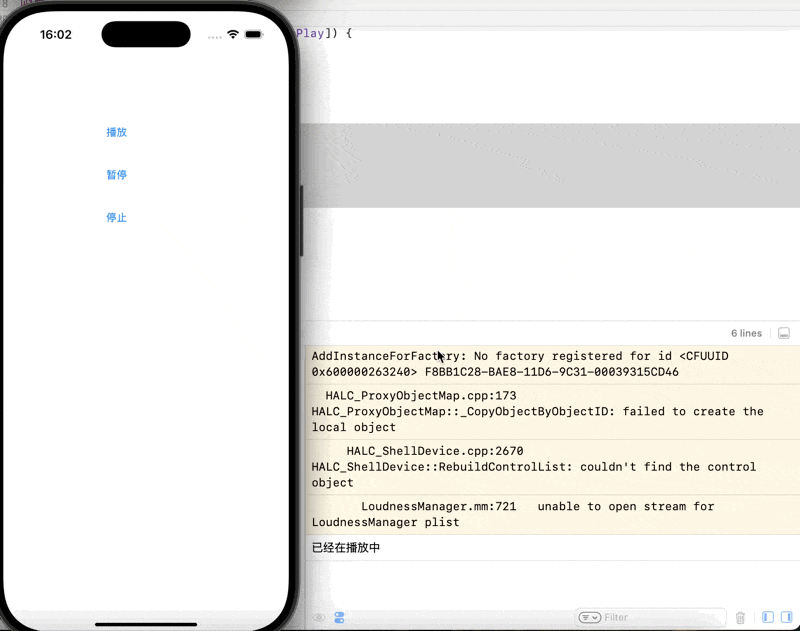Click the 16:02 clock in the simulator

click(x=56, y=35)
